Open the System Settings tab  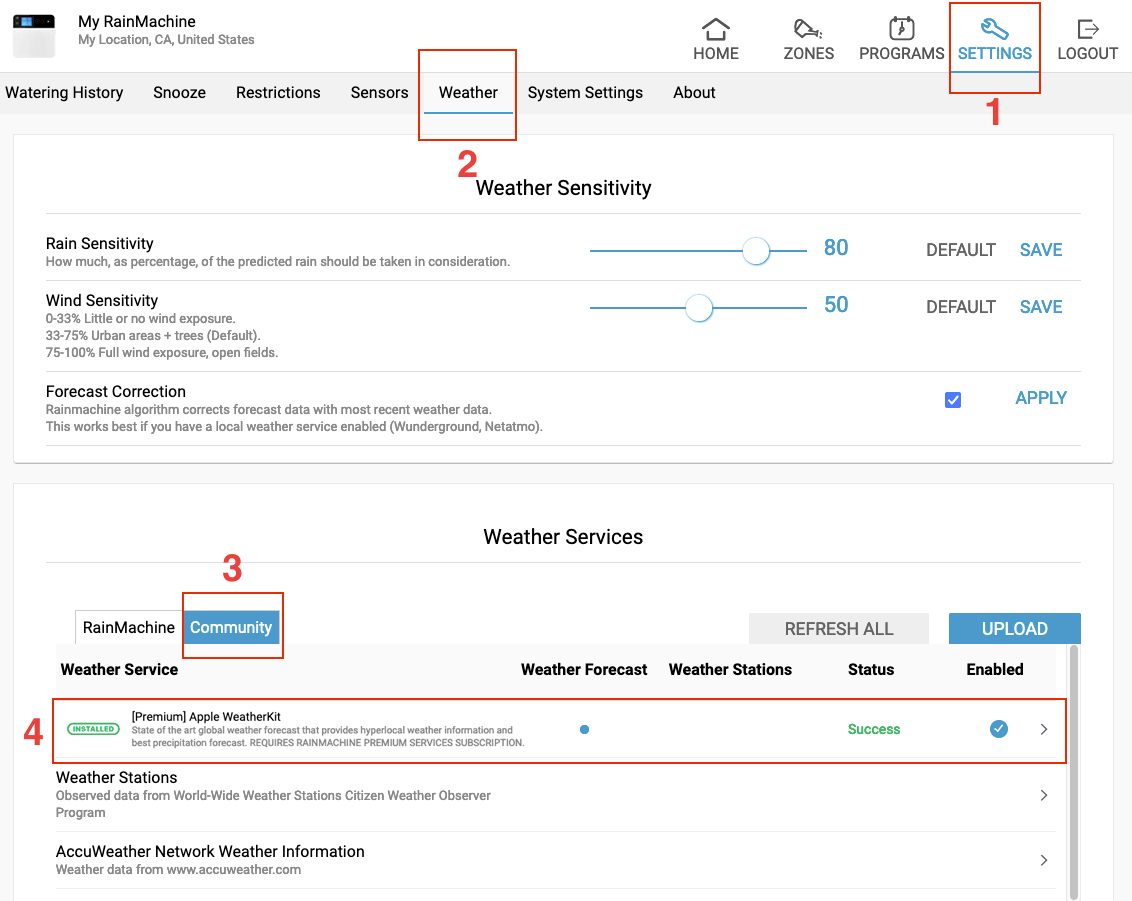click(585, 92)
